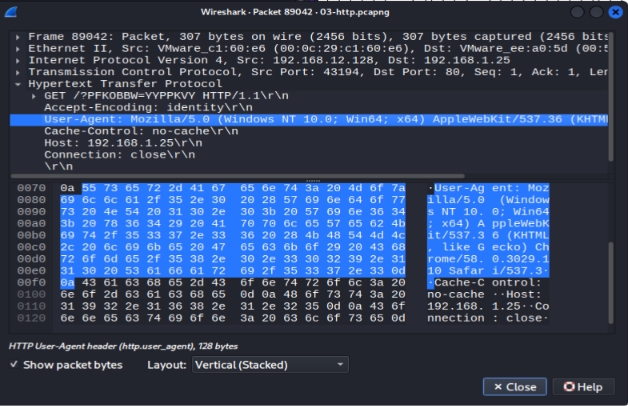The width and height of the screenshot is (628, 406).
Task: Click ASCII text 'nnection : close'
Action: (x=484, y=318)
